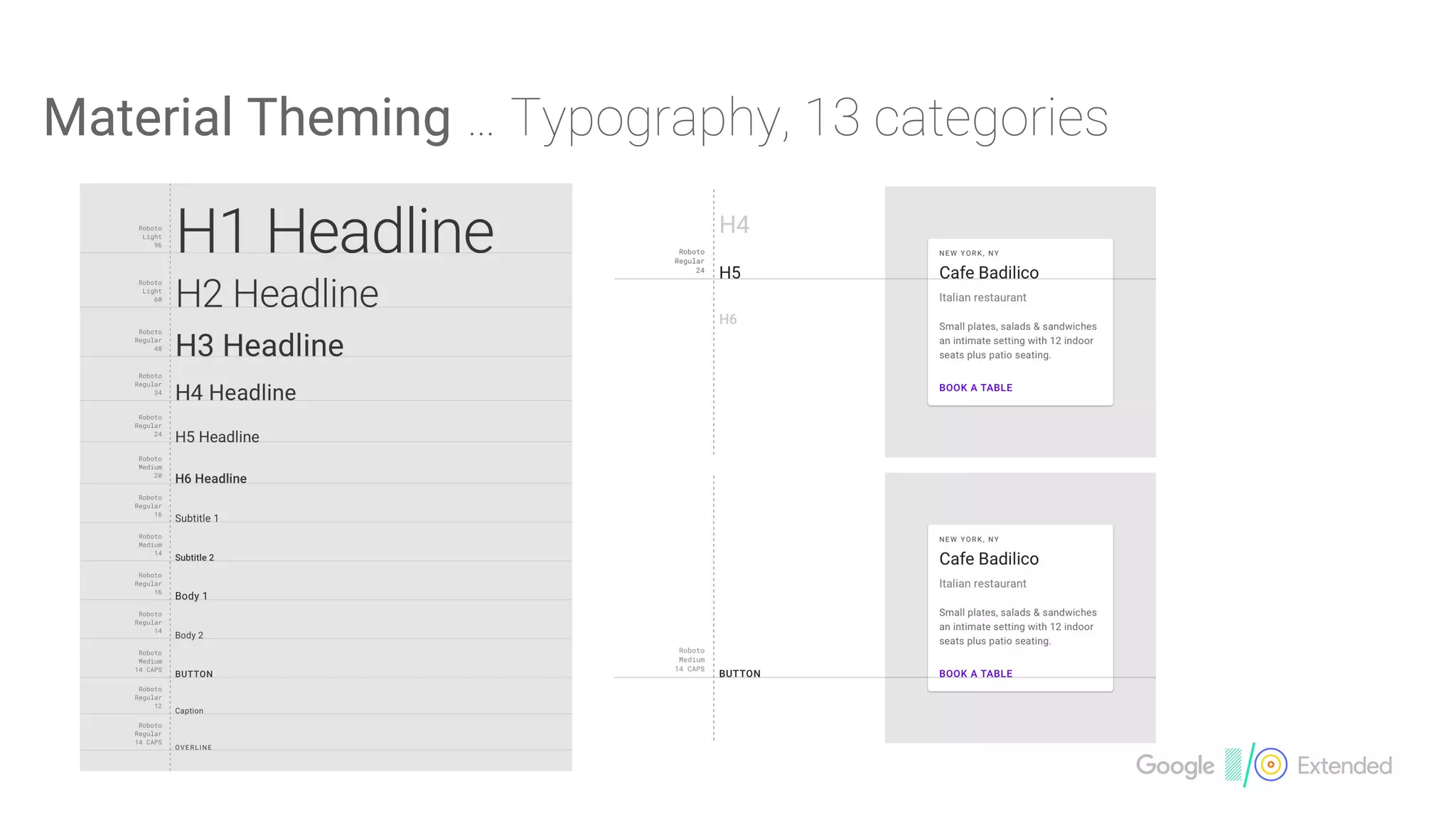Click the H5 label beside upper card

[729, 273]
